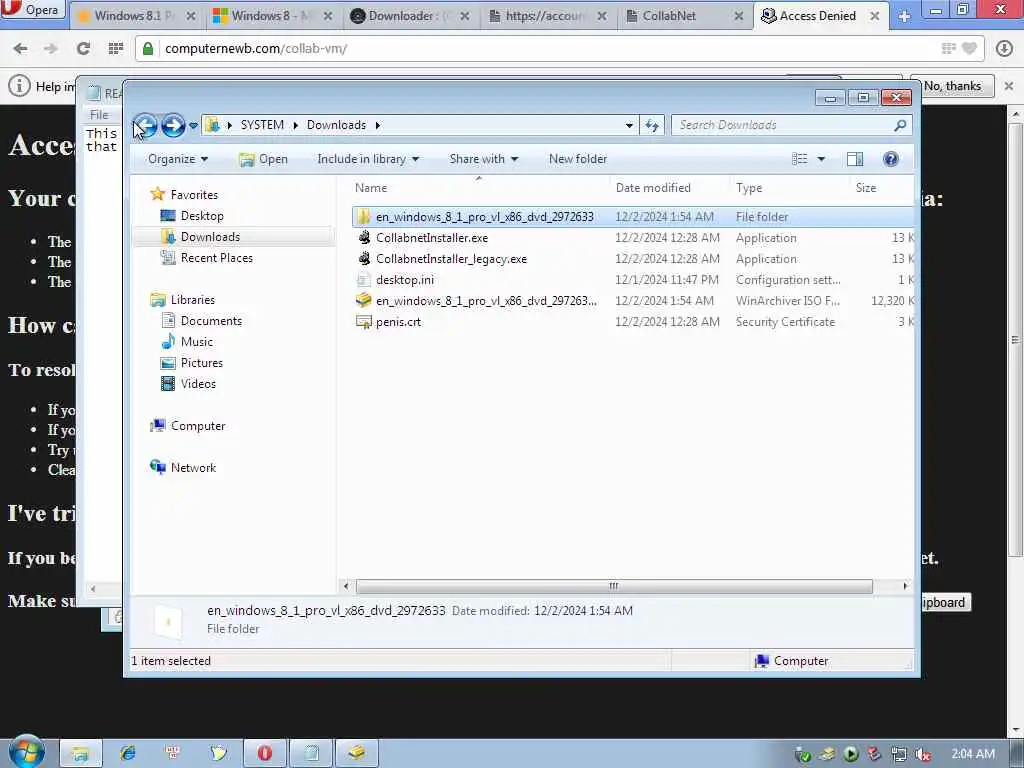Open Windows Explorer taskbar button
The width and height of the screenshot is (1024, 768).
81,753
